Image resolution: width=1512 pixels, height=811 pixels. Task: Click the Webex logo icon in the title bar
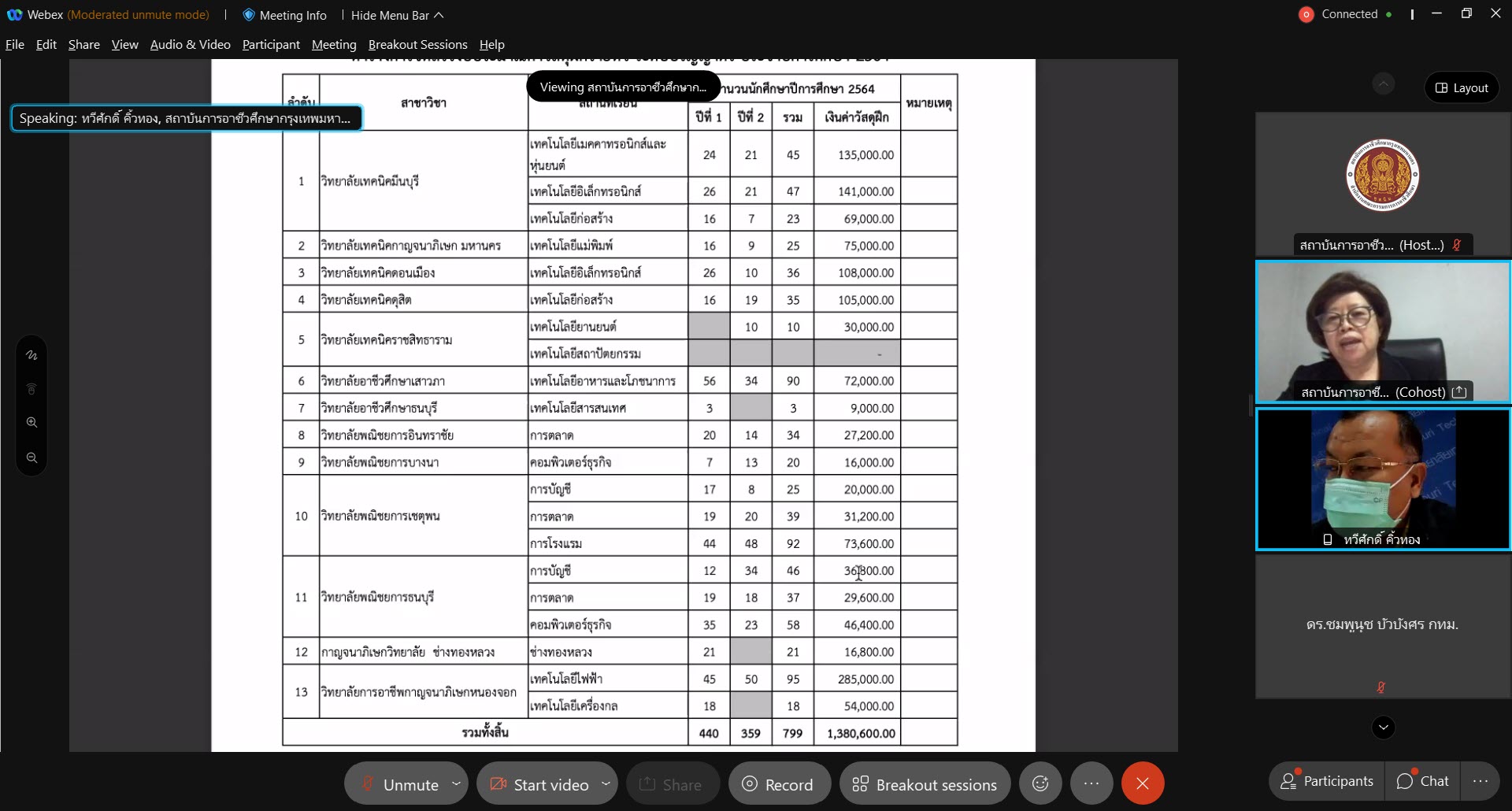click(x=14, y=15)
